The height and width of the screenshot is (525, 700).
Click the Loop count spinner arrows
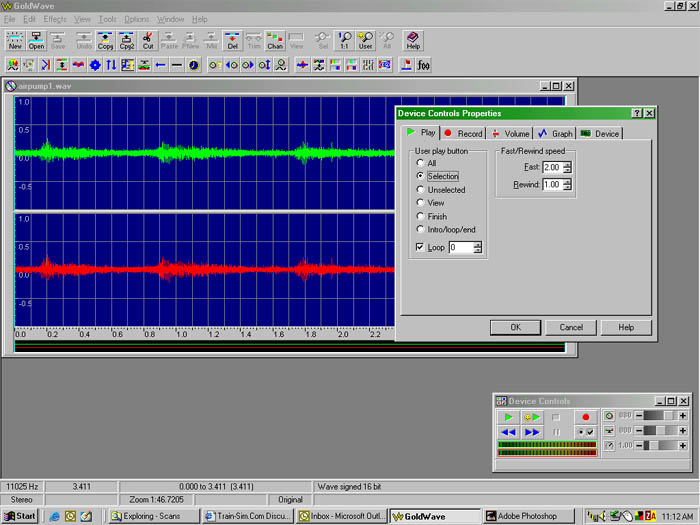tap(477, 247)
